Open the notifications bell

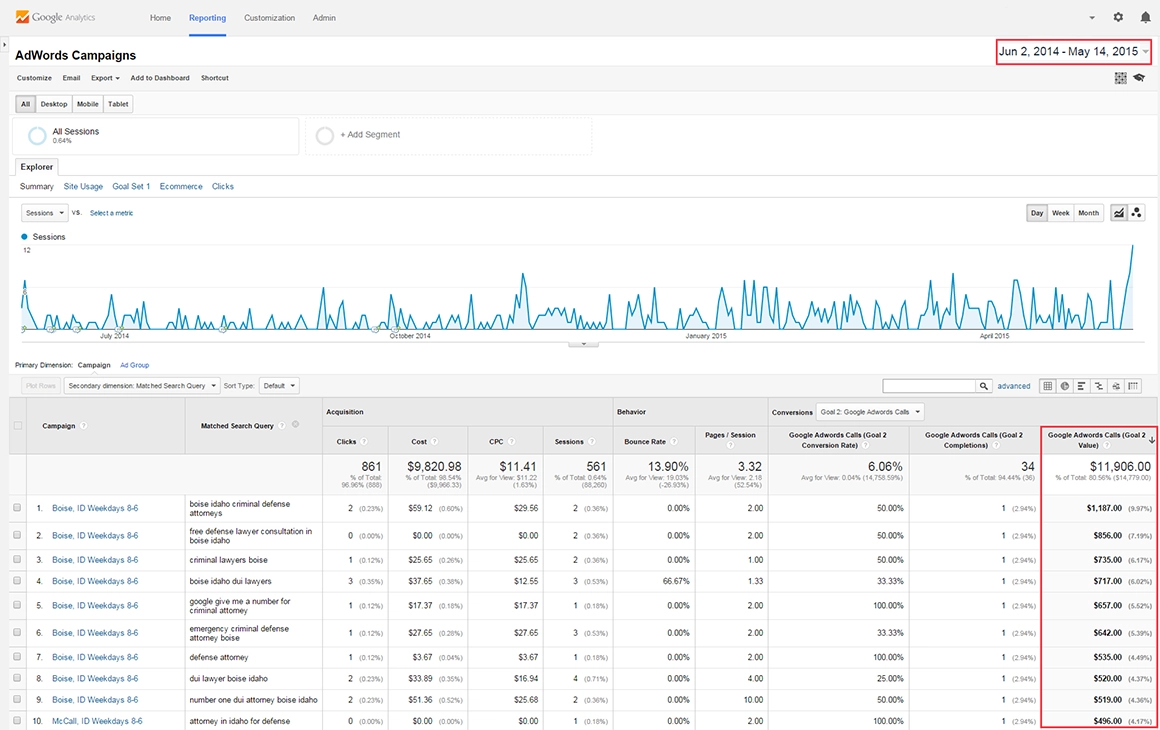point(1145,17)
